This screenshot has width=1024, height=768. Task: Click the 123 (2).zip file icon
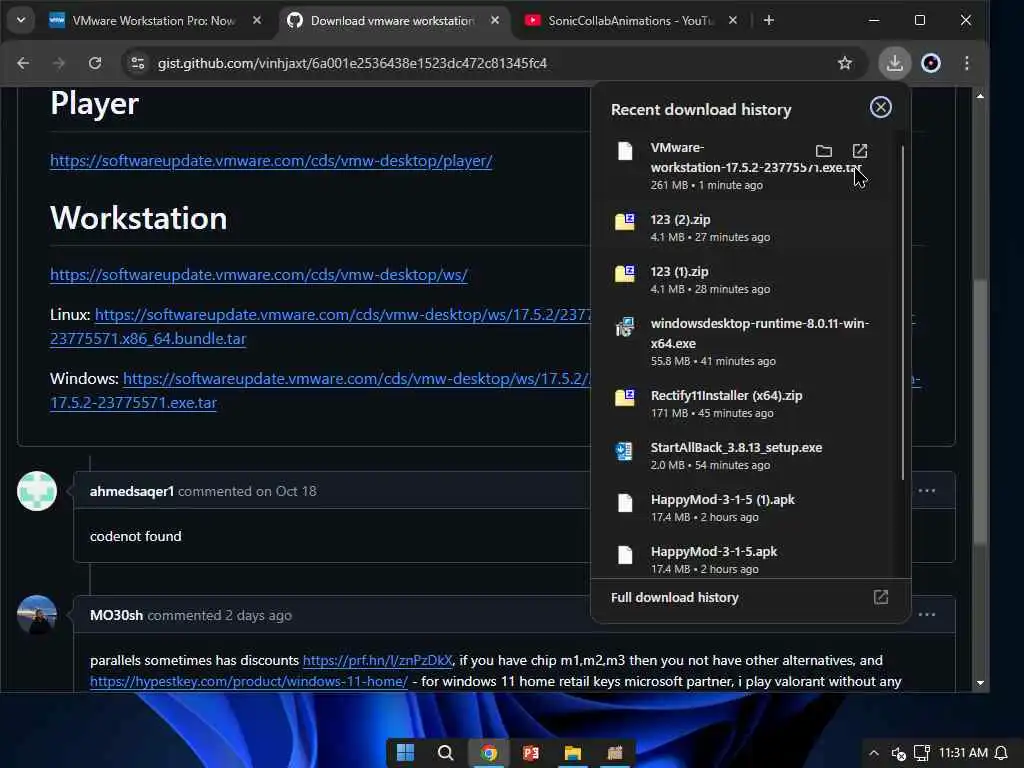click(624, 221)
